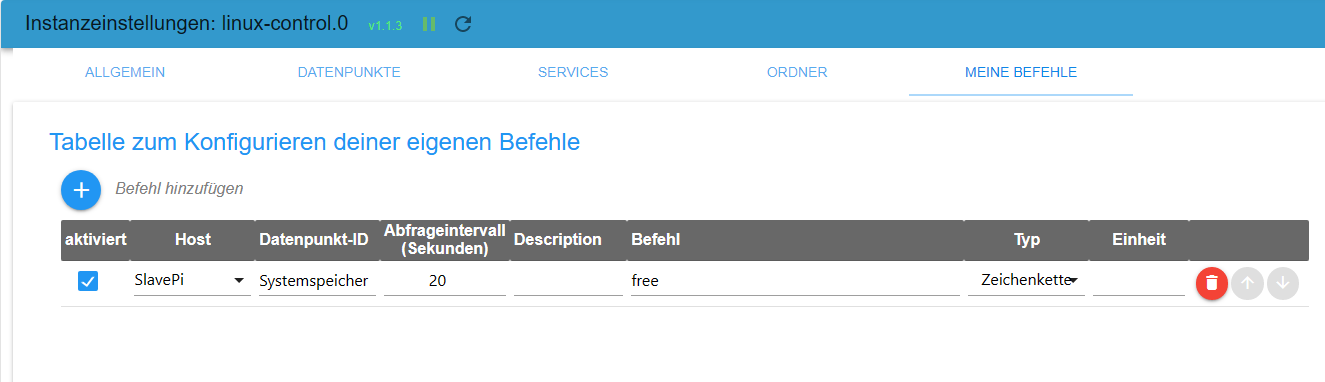Move the command row up
The image size is (1325, 382).
coord(1246,283)
